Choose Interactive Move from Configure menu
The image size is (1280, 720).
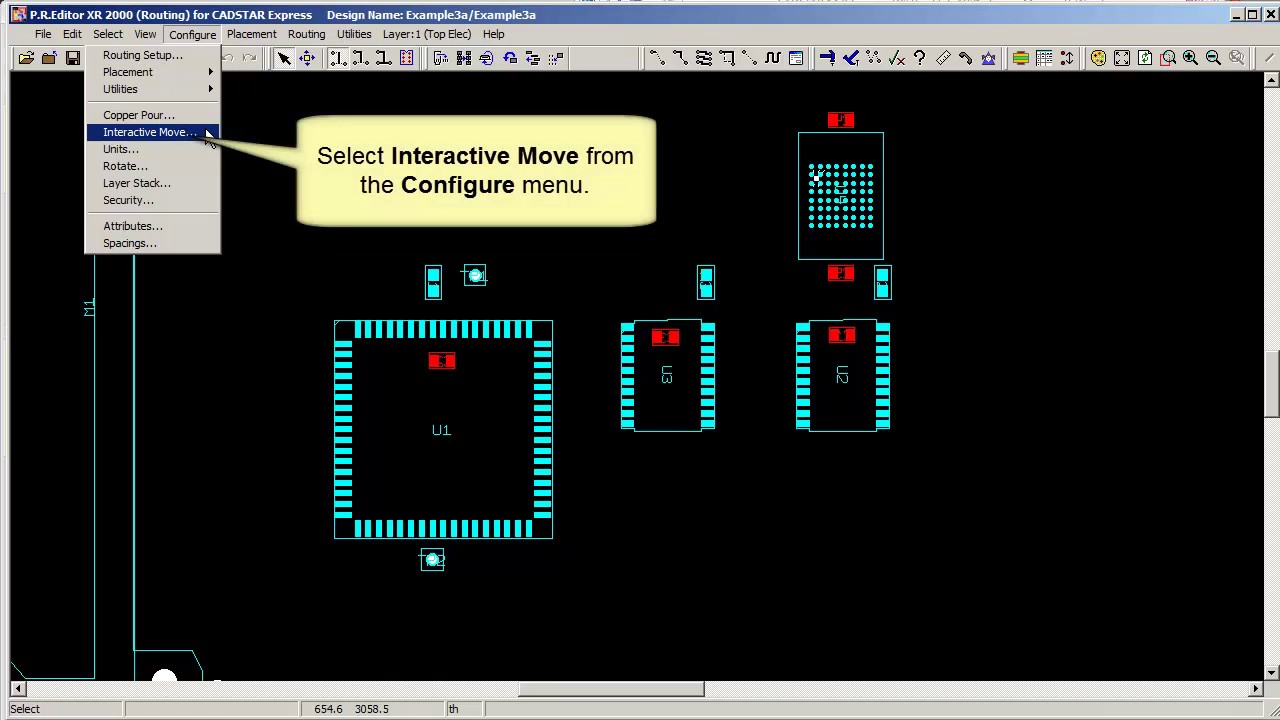(x=152, y=132)
